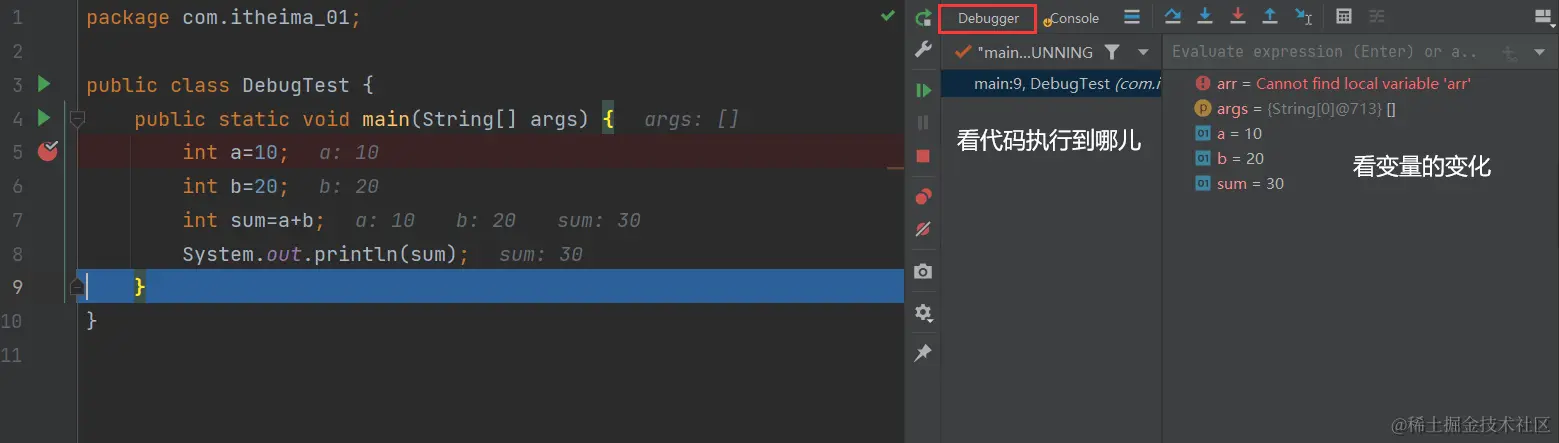The image size is (1559, 443).
Task: Open debug panel gear settings
Action: [923, 313]
